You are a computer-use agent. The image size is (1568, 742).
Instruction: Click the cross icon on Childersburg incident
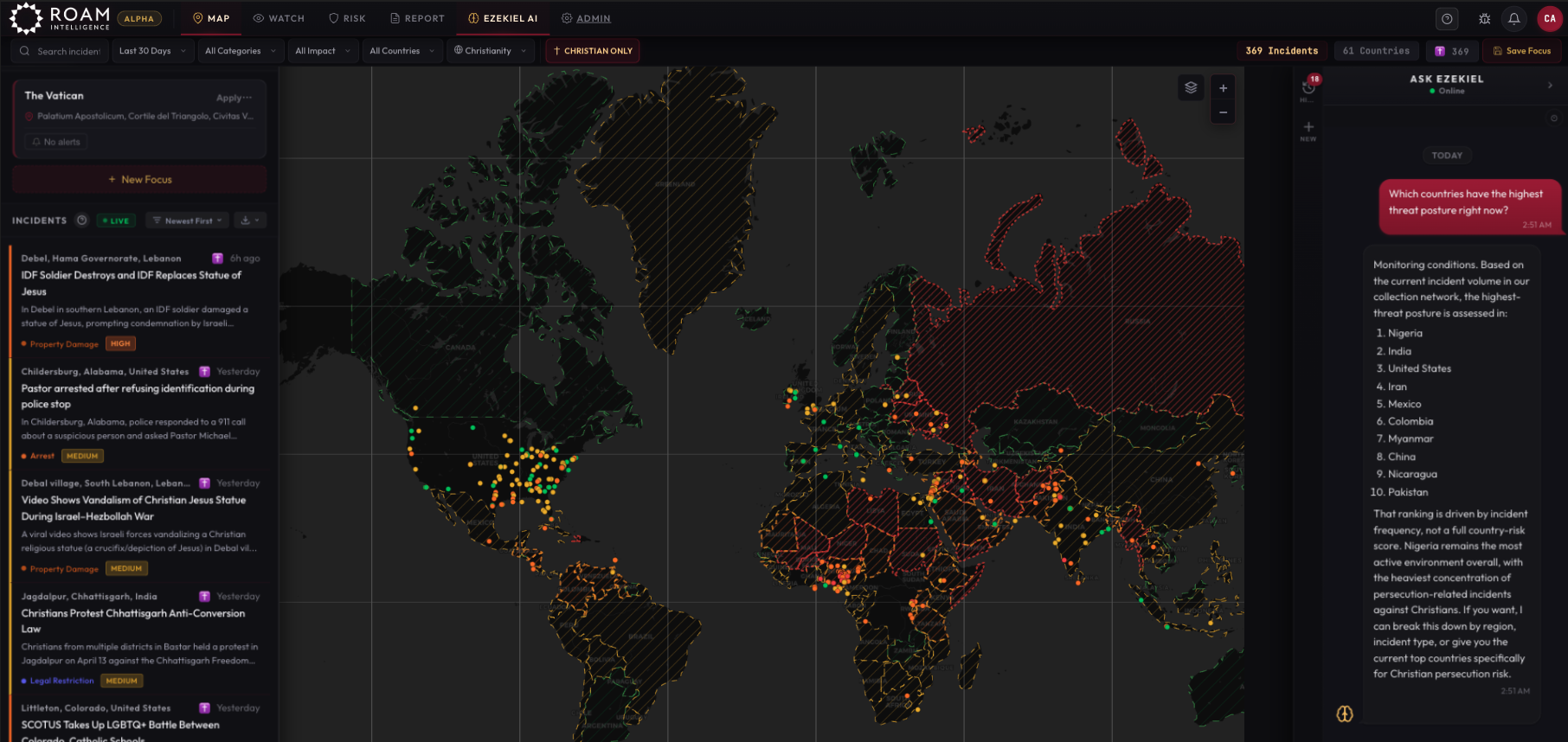coord(204,372)
